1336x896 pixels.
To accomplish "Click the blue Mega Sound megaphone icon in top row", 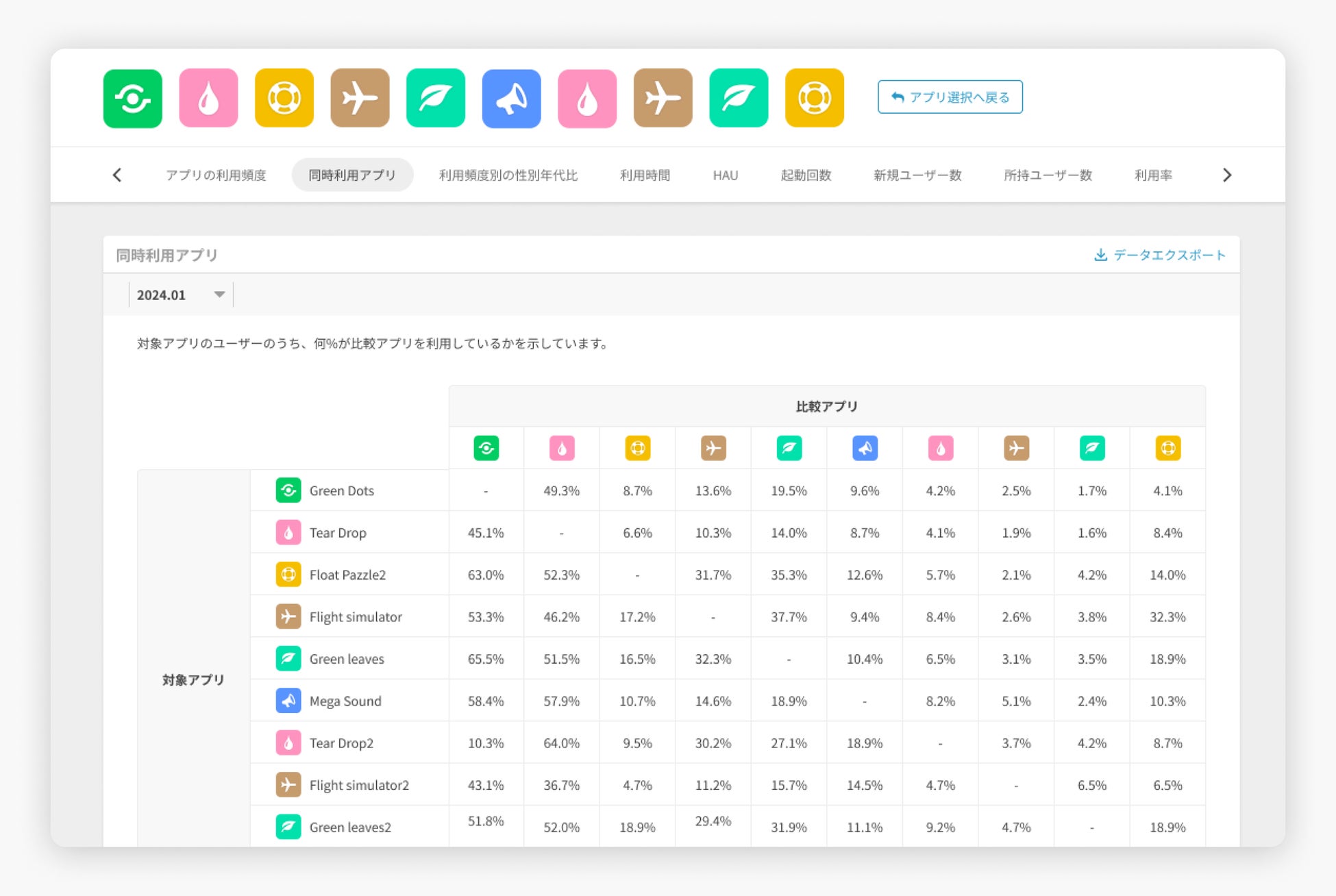I will (511, 99).
